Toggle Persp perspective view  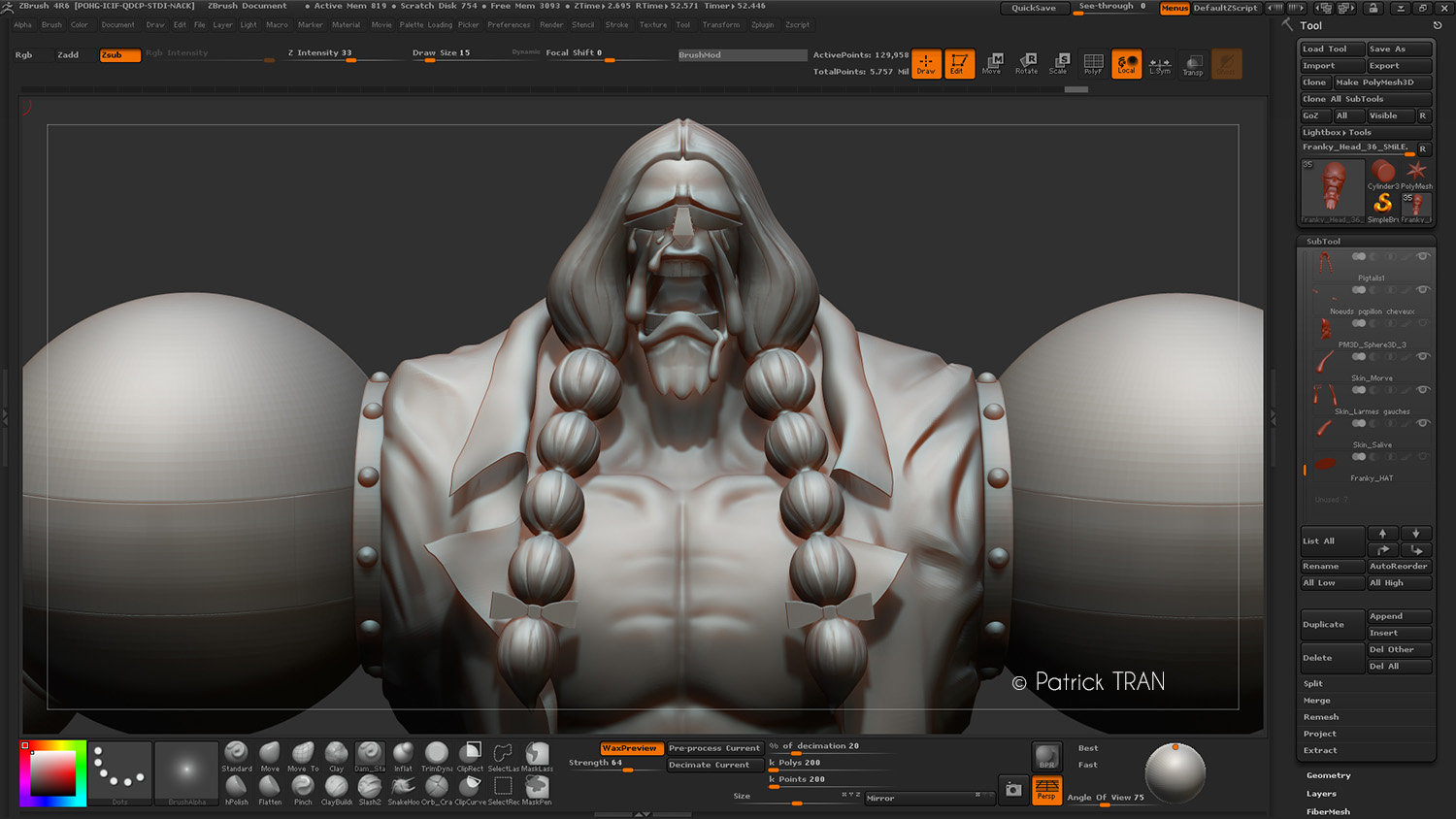1046,790
